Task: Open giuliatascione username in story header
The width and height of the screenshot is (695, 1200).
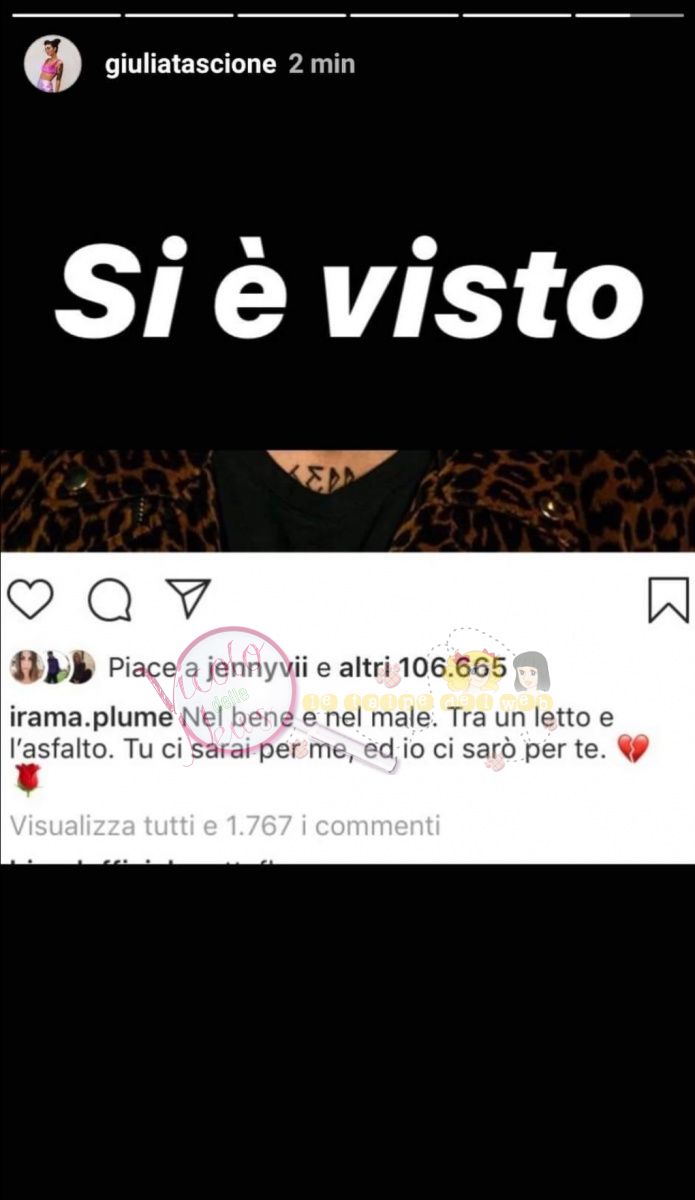Action: click(190, 64)
